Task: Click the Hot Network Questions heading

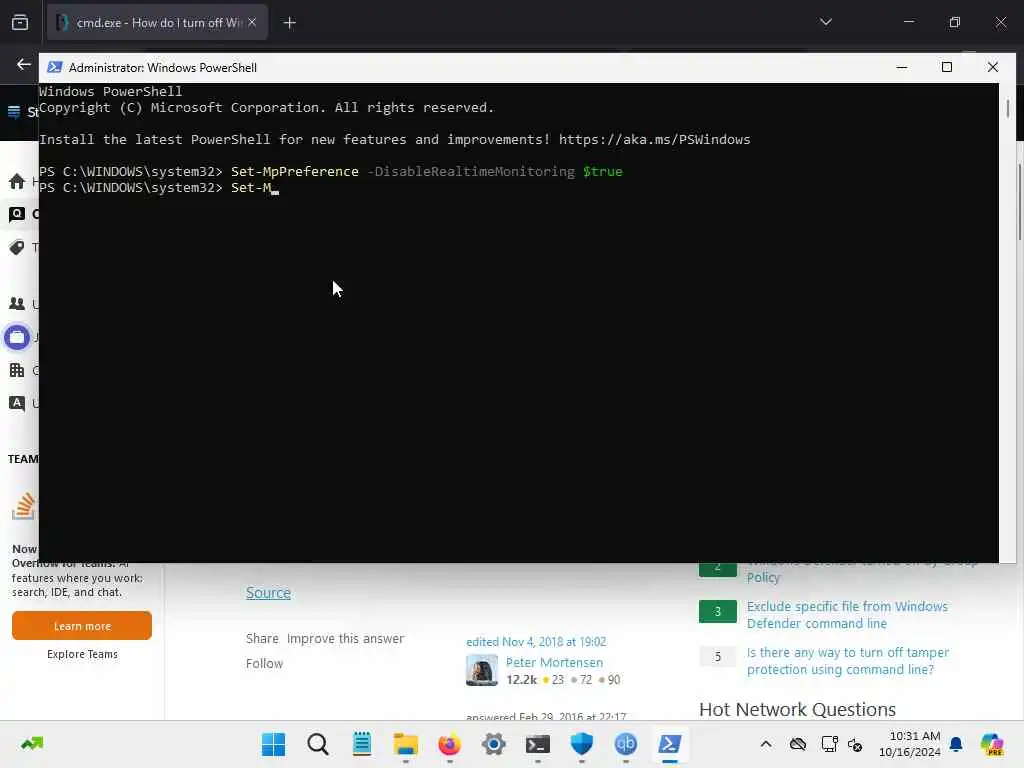Action: (797, 709)
